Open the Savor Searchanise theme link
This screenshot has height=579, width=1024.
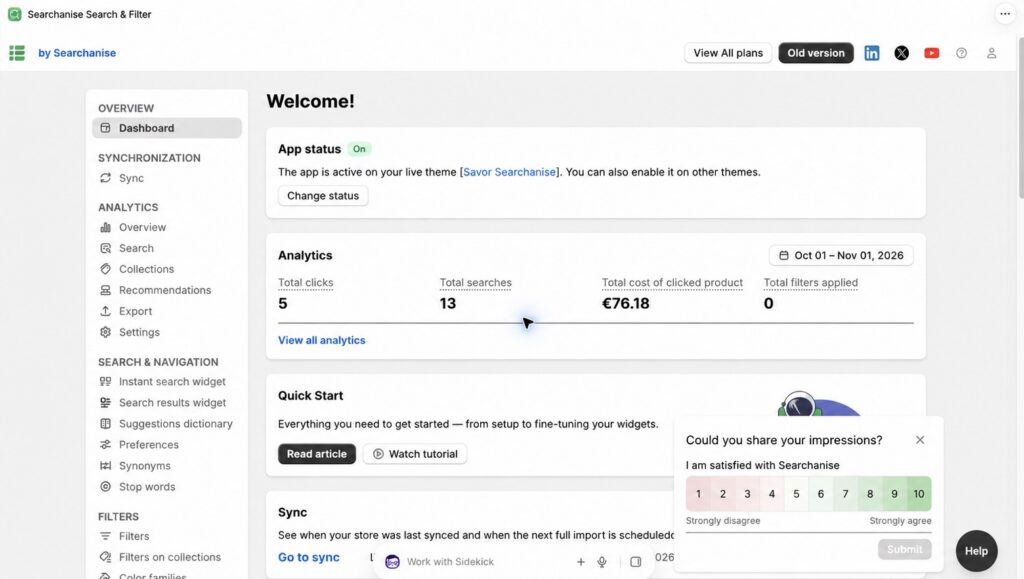coord(509,172)
